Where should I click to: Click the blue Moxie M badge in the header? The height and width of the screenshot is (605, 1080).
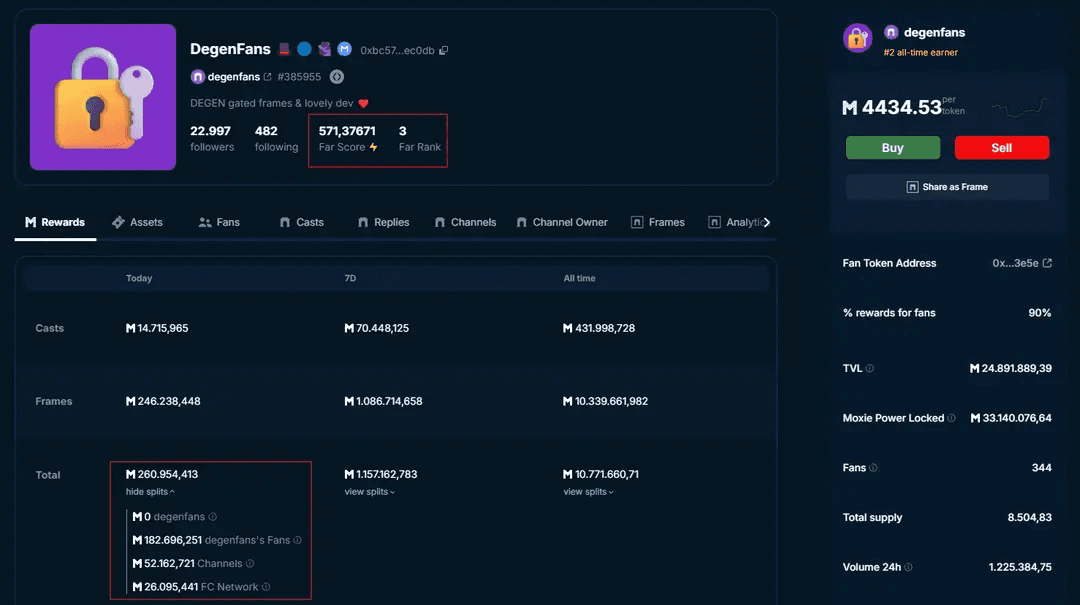coord(344,49)
